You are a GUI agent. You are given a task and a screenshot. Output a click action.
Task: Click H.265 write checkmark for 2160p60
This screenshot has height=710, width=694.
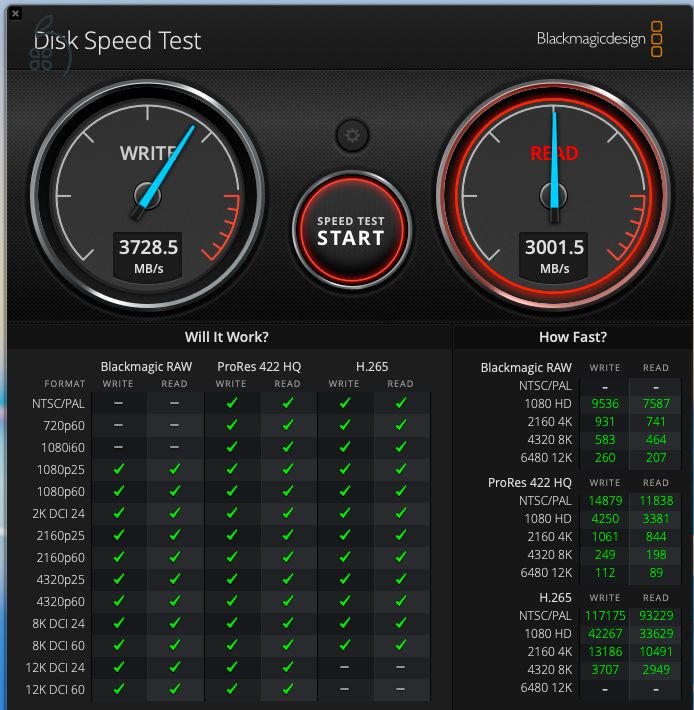tap(345, 557)
